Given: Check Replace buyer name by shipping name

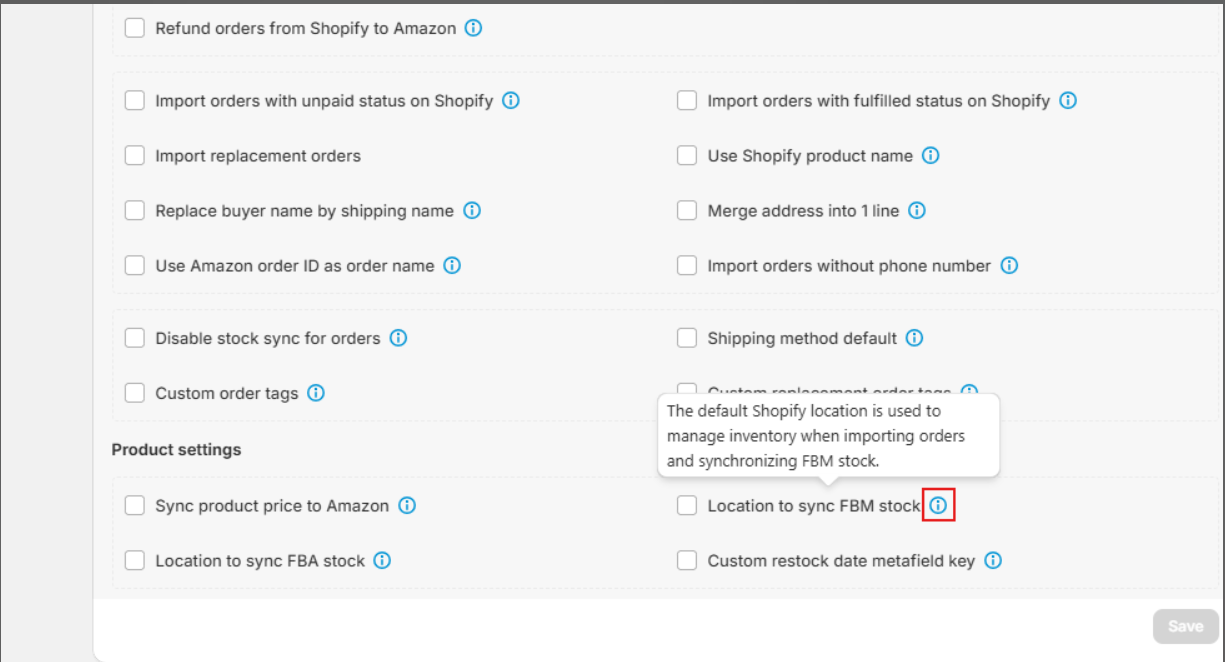Looking at the screenshot, I should (135, 211).
